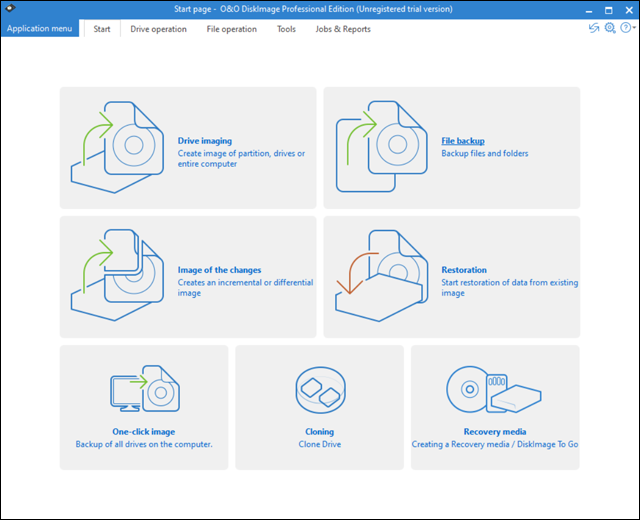Image resolution: width=640 pixels, height=520 pixels.
Task: Click the Cloning disk icon
Action: [x=320, y=390]
